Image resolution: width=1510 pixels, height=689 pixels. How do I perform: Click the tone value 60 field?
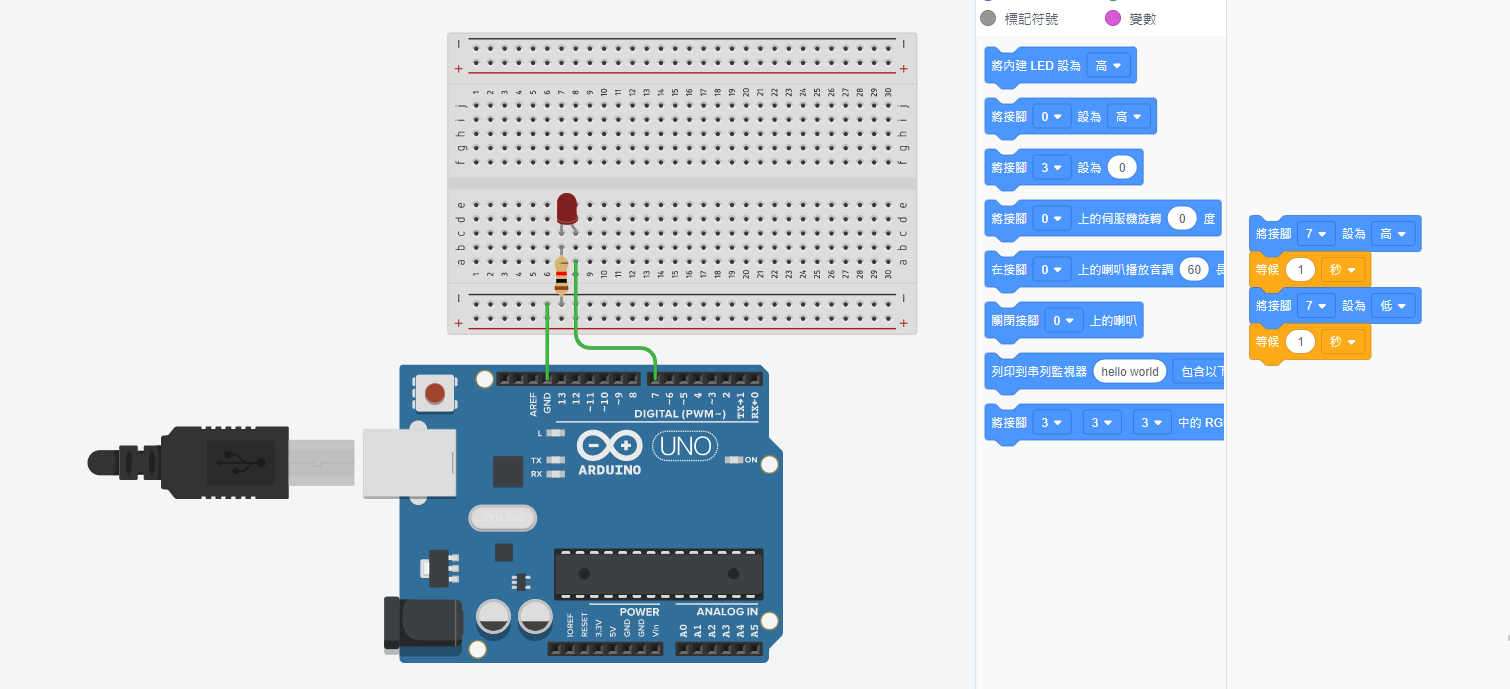[1193, 269]
